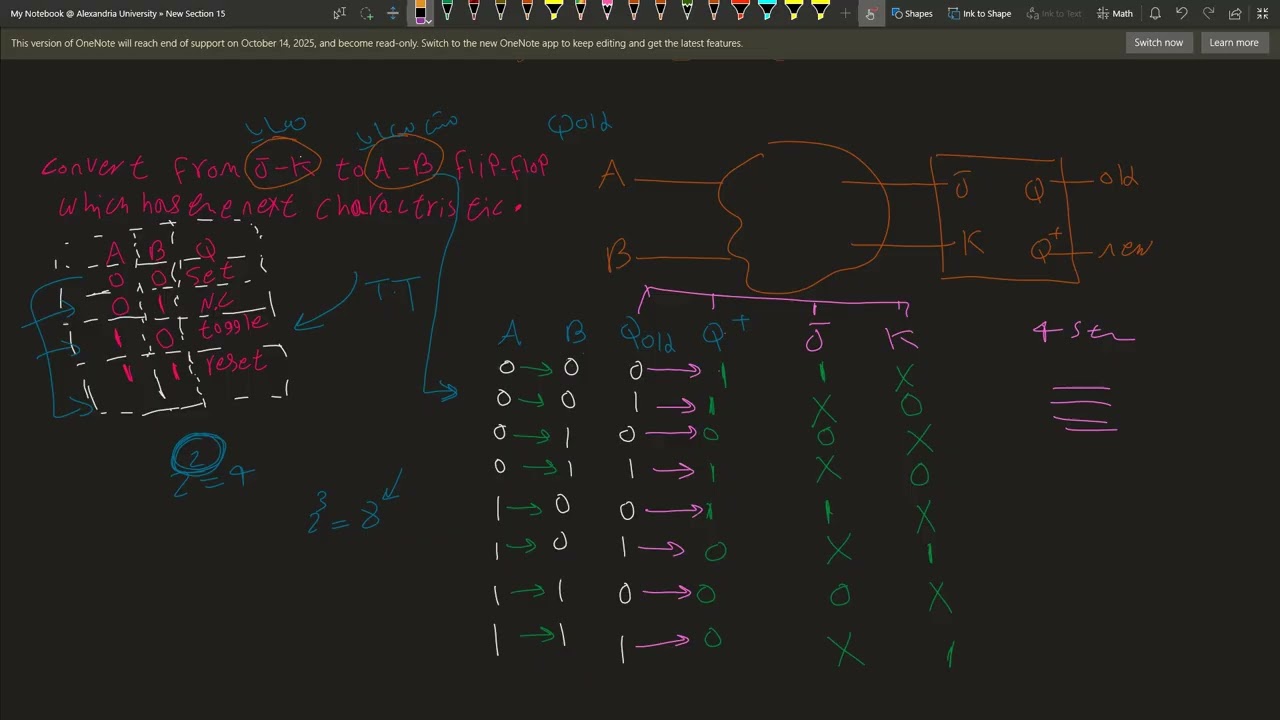Select the objects or type text tool

339,13
